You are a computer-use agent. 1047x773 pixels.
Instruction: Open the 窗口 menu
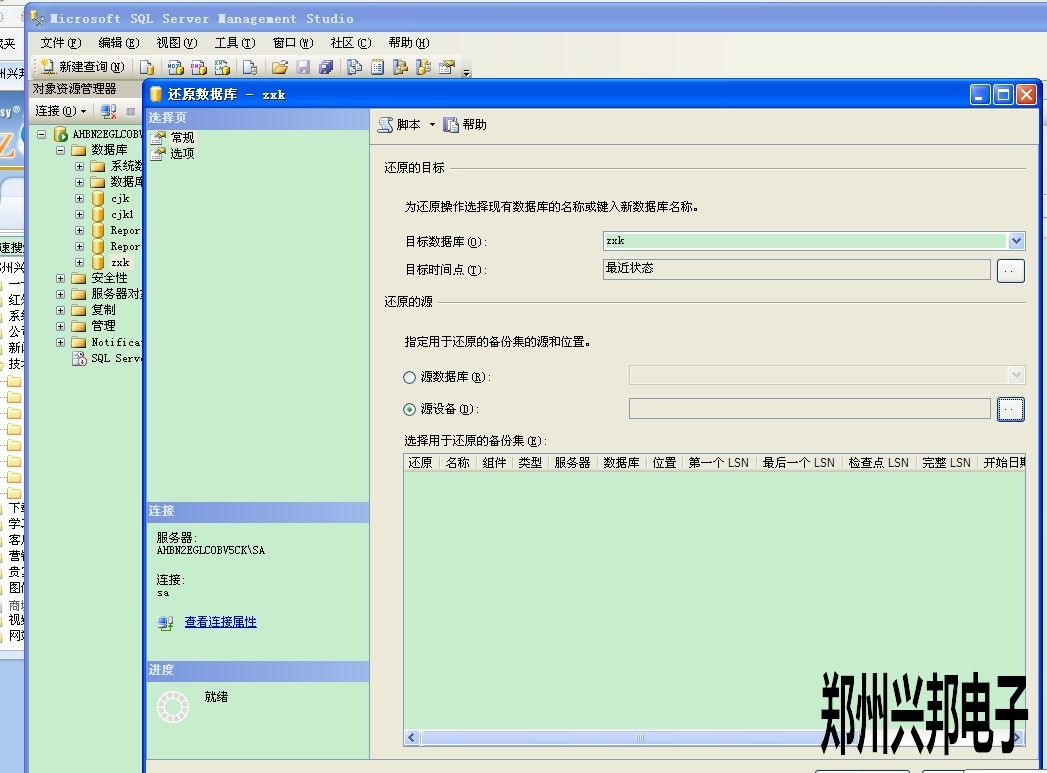point(293,43)
